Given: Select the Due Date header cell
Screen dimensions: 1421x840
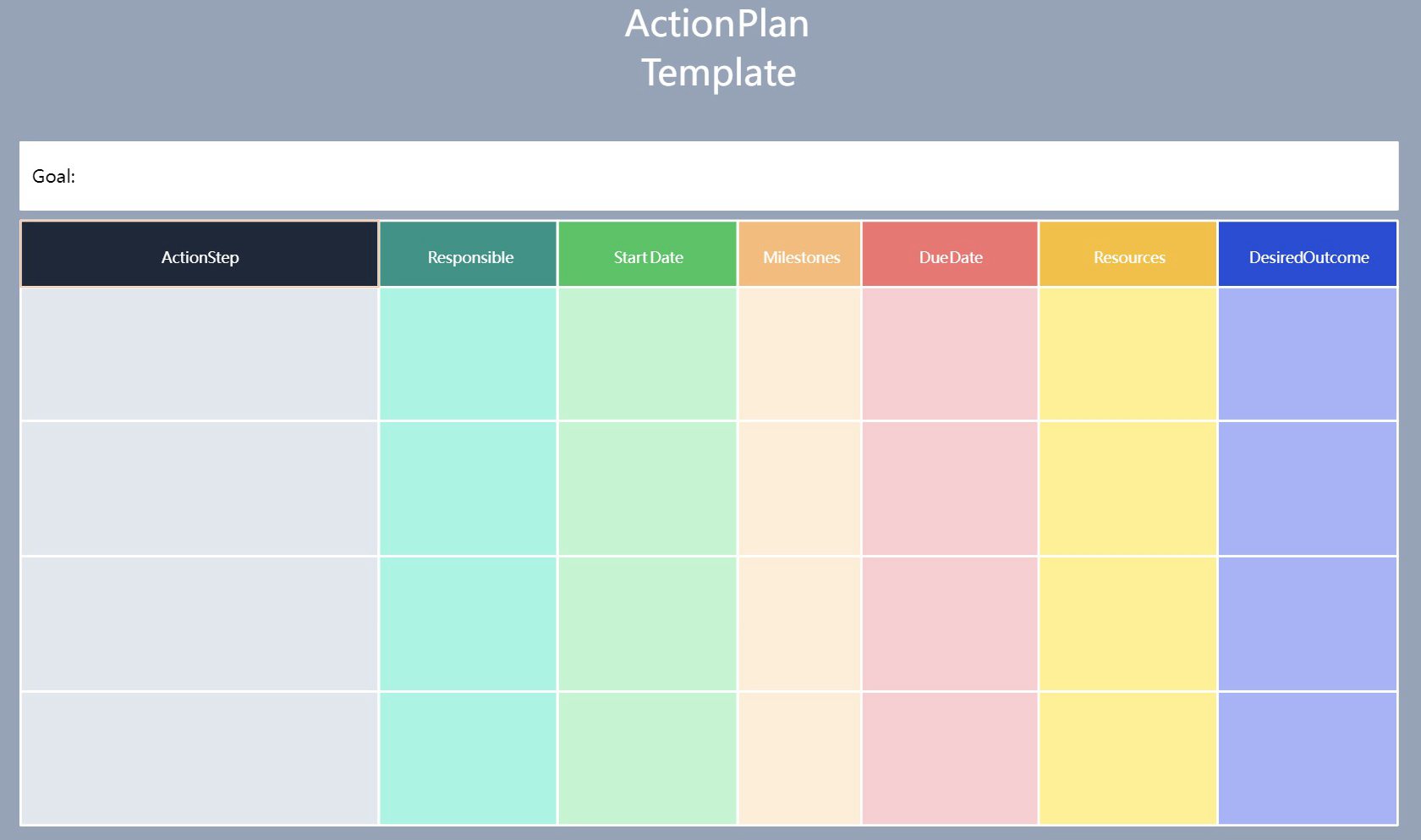Looking at the screenshot, I should coord(950,255).
